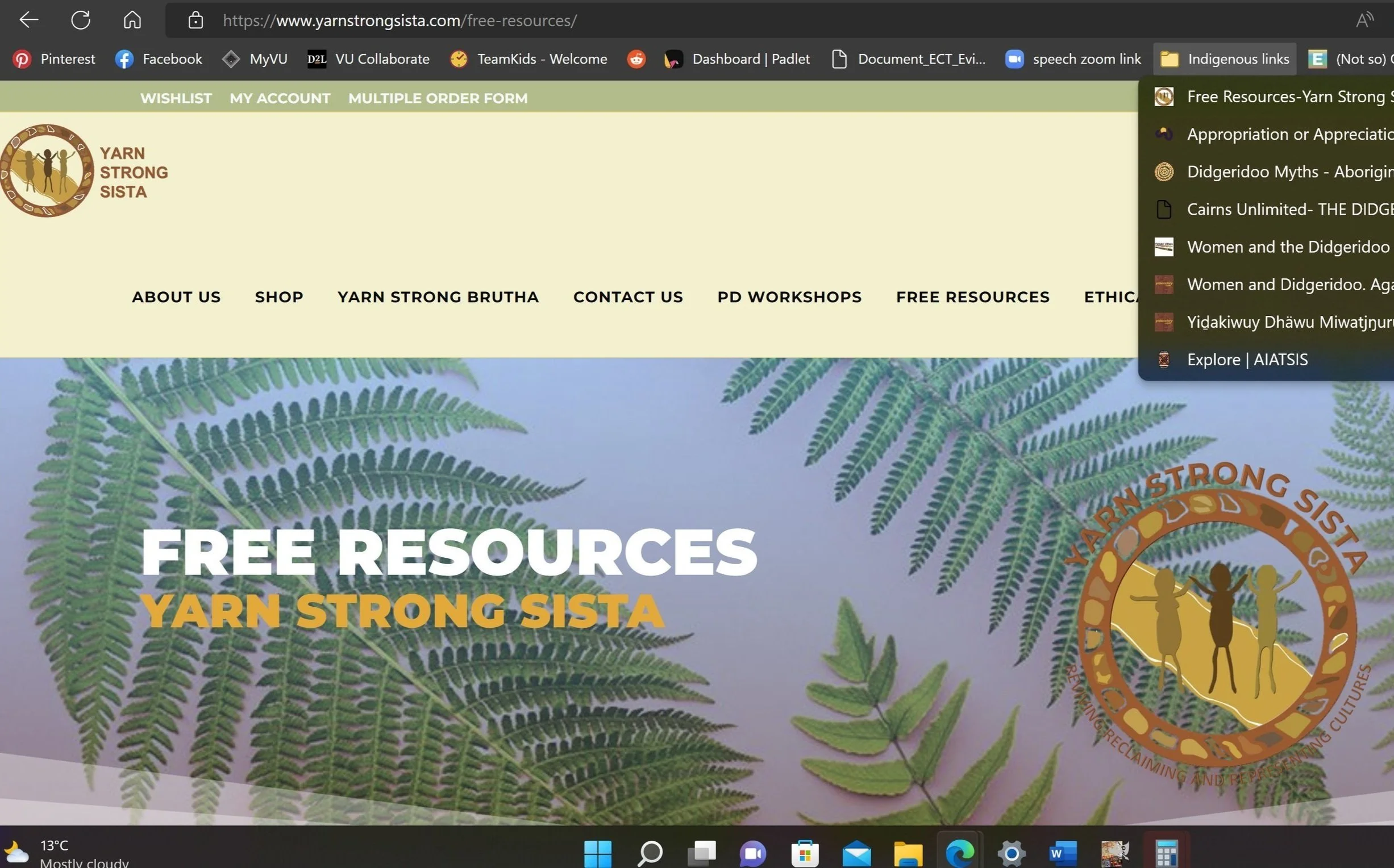Open Explore | AIATSIS bookmark entry
Screen dimensions: 1394x868
point(1247,360)
